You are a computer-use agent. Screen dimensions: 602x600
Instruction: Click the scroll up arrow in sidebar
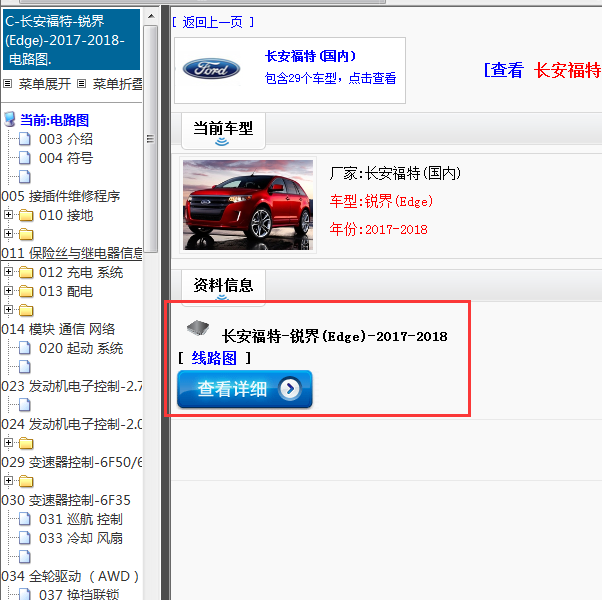pos(151,17)
